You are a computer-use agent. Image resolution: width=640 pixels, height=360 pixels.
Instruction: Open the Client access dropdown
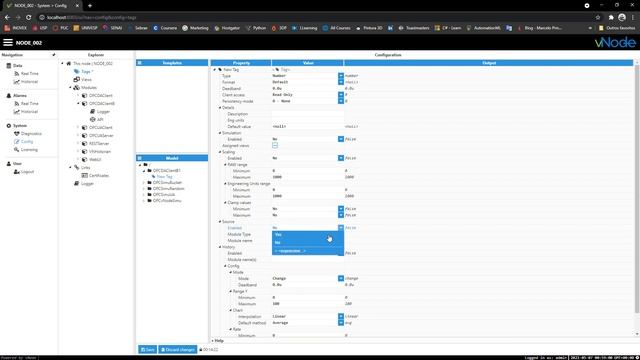point(341,95)
